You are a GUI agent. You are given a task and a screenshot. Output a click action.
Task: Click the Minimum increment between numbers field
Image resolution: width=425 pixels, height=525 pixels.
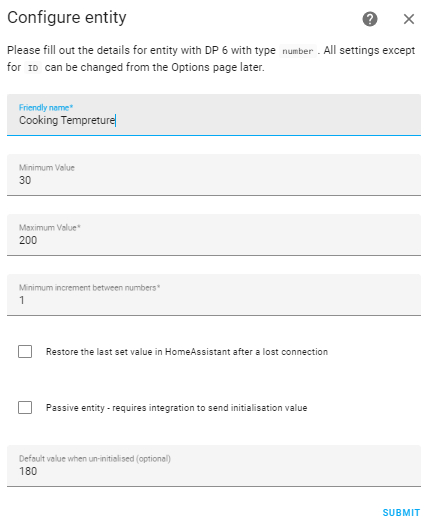pos(214,295)
